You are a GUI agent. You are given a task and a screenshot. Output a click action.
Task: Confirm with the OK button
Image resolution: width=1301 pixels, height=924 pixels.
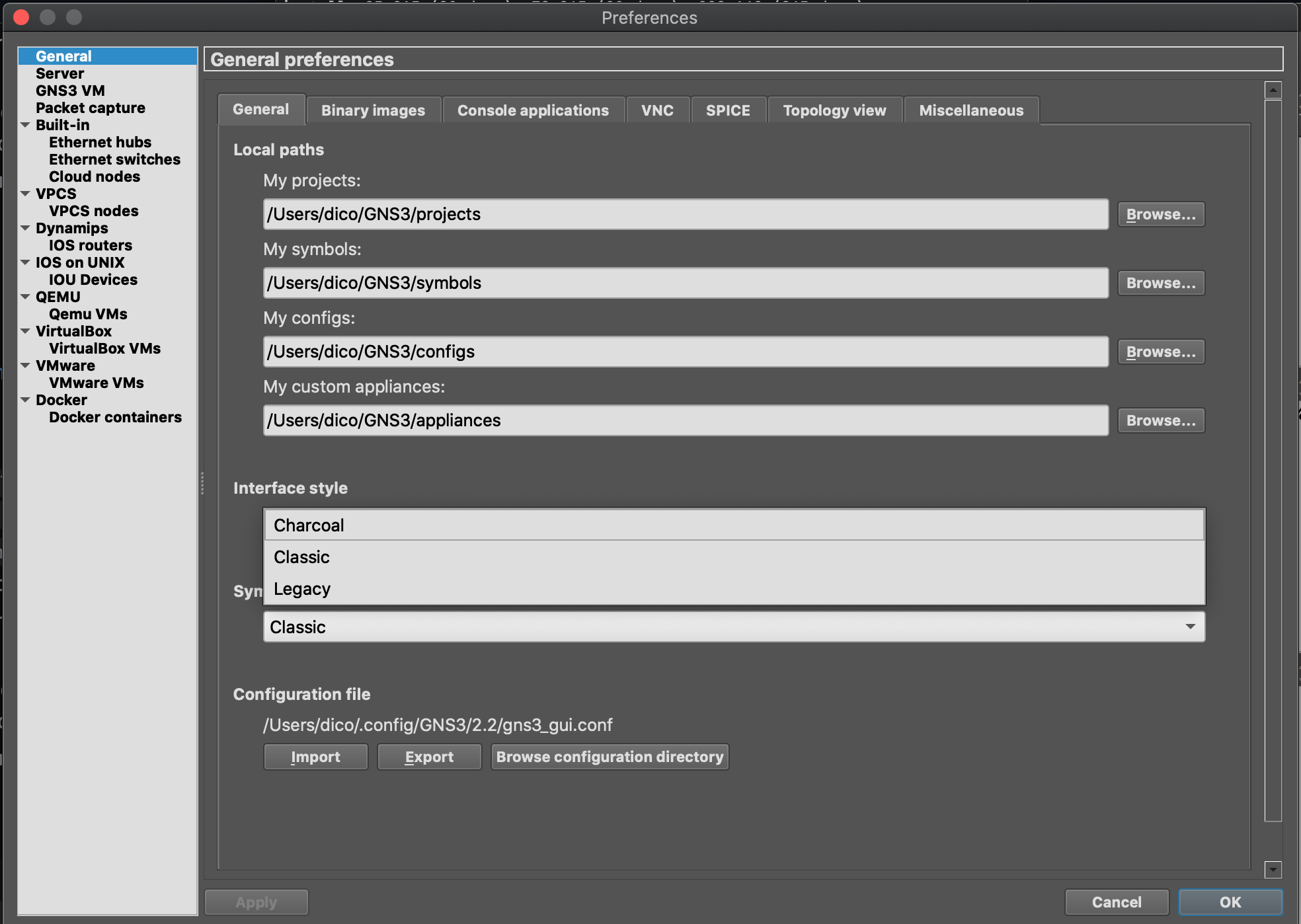click(1230, 902)
